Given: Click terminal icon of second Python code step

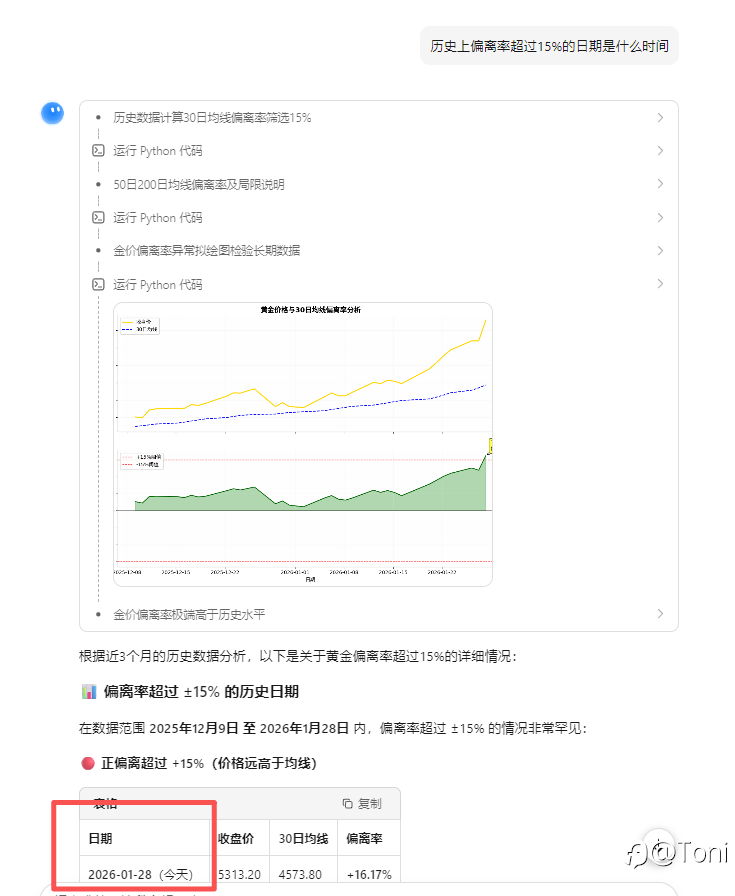Looking at the screenshot, I should coord(98,218).
